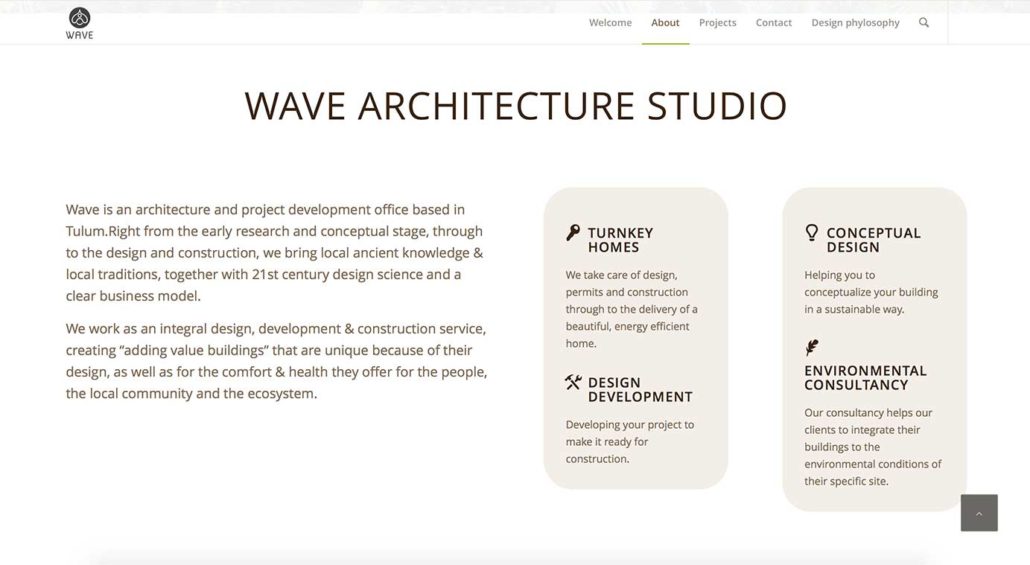Click the Conceptual Design heading
This screenshot has height=565, width=1030.
point(873,240)
